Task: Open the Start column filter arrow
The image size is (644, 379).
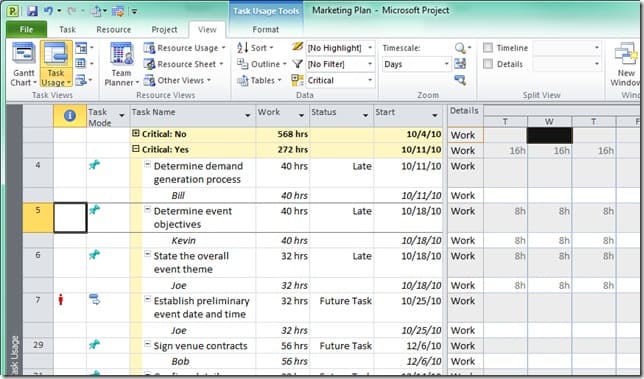Action: point(435,116)
